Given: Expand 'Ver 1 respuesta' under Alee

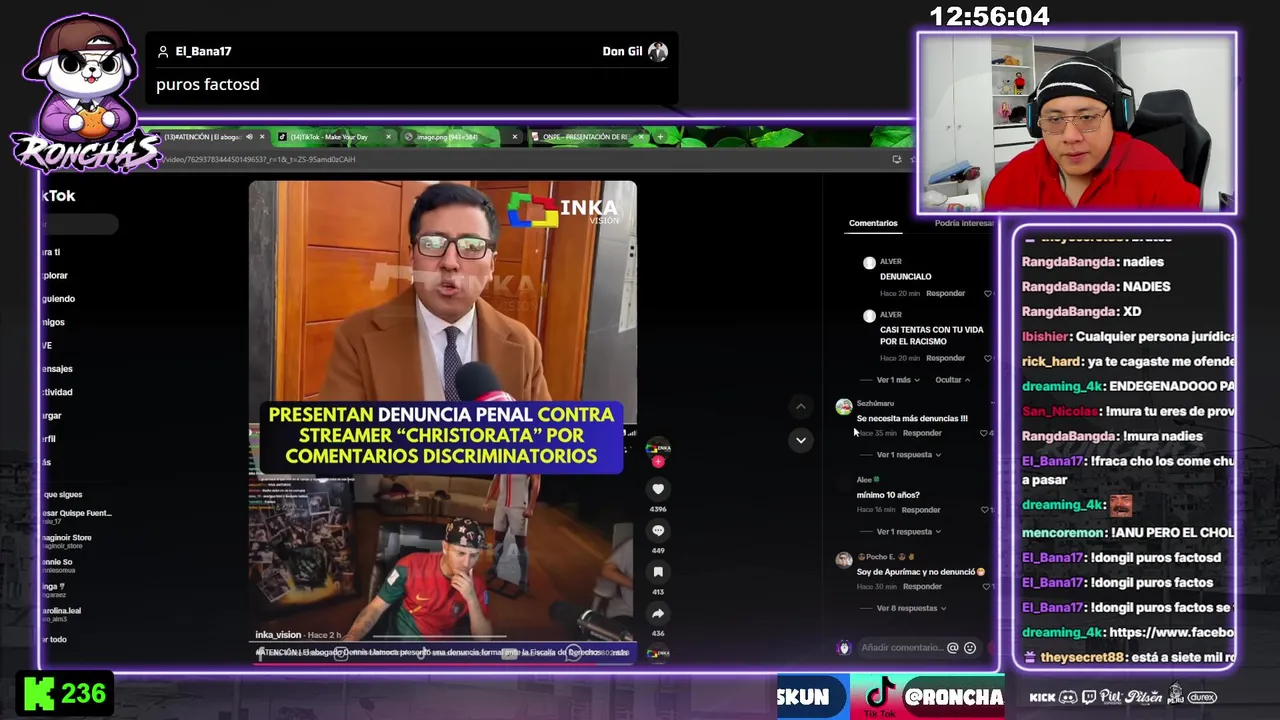Looking at the screenshot, I should click(x=908, y=532).
